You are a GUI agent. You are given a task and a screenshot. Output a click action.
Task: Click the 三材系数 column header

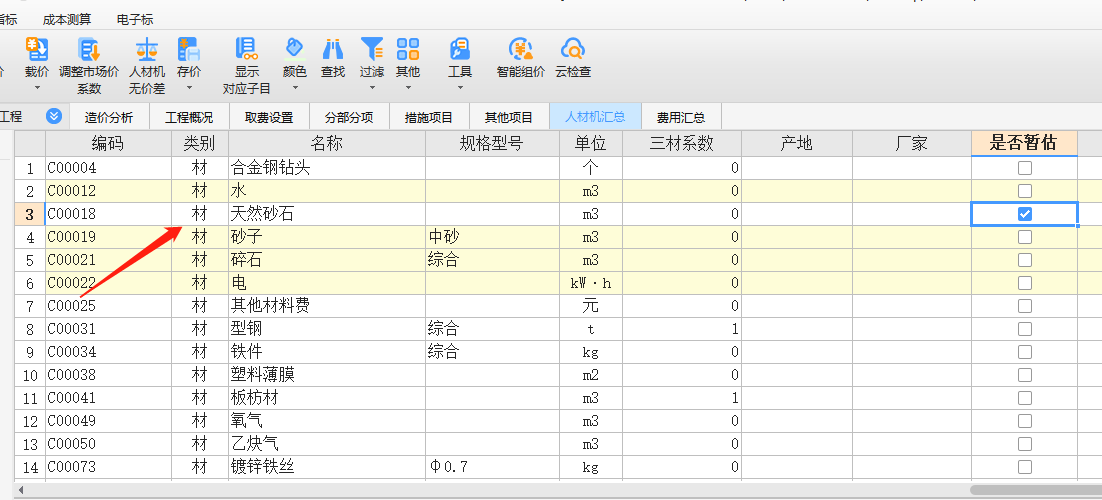click(682, 143)
